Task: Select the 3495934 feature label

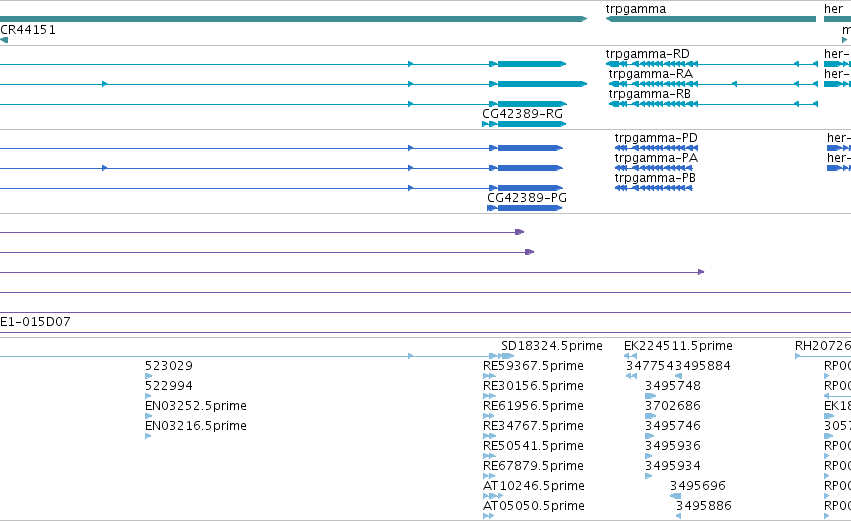Action: (672, 466)
